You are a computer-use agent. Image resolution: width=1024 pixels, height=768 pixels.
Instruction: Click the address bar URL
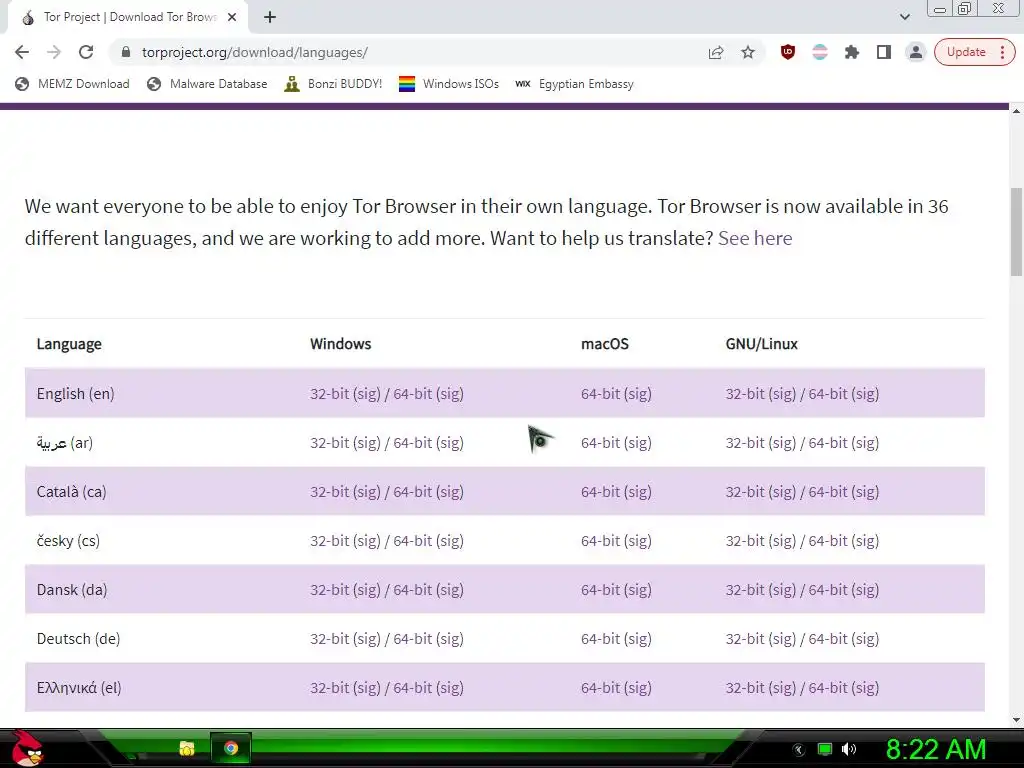(x=255, y=52)
